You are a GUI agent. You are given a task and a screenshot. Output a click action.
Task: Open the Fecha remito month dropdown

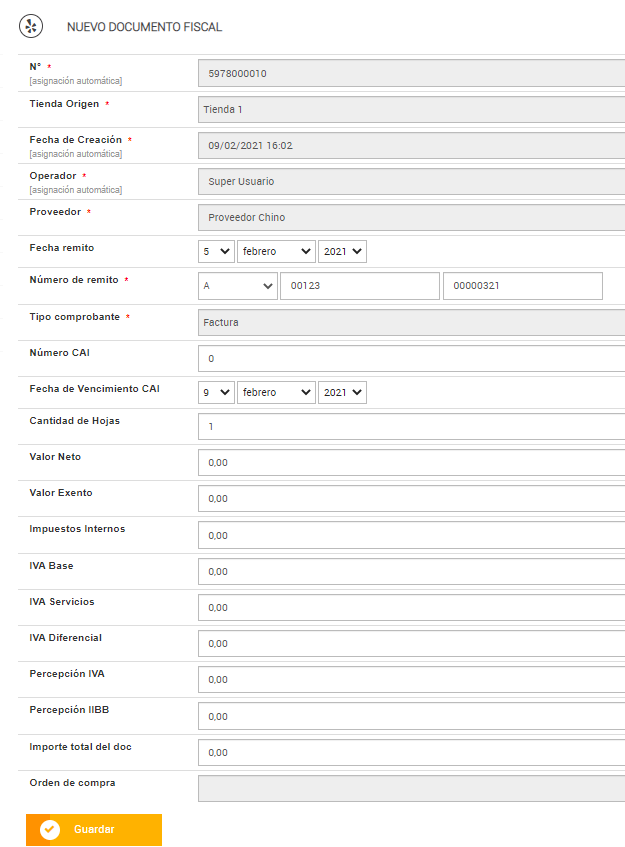point(277,252)
